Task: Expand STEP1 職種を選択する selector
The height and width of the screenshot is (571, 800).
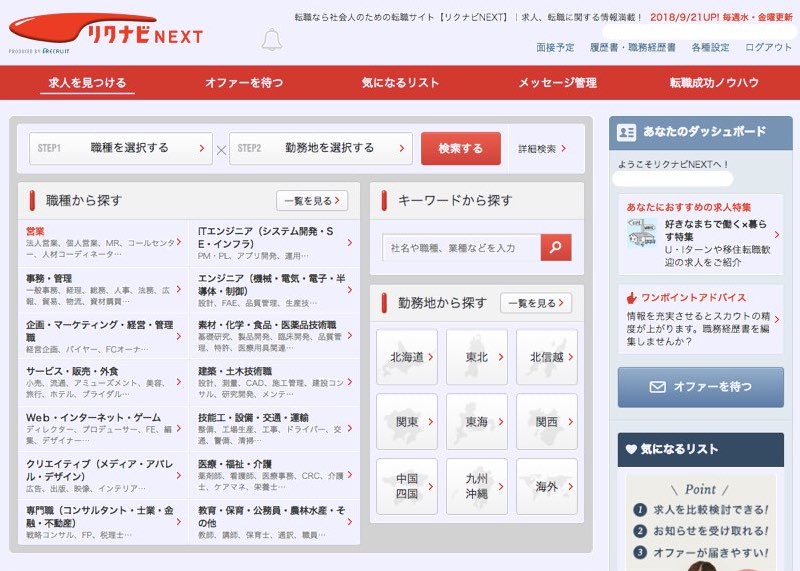Action: pyautogui.click(x=121, y=148)
